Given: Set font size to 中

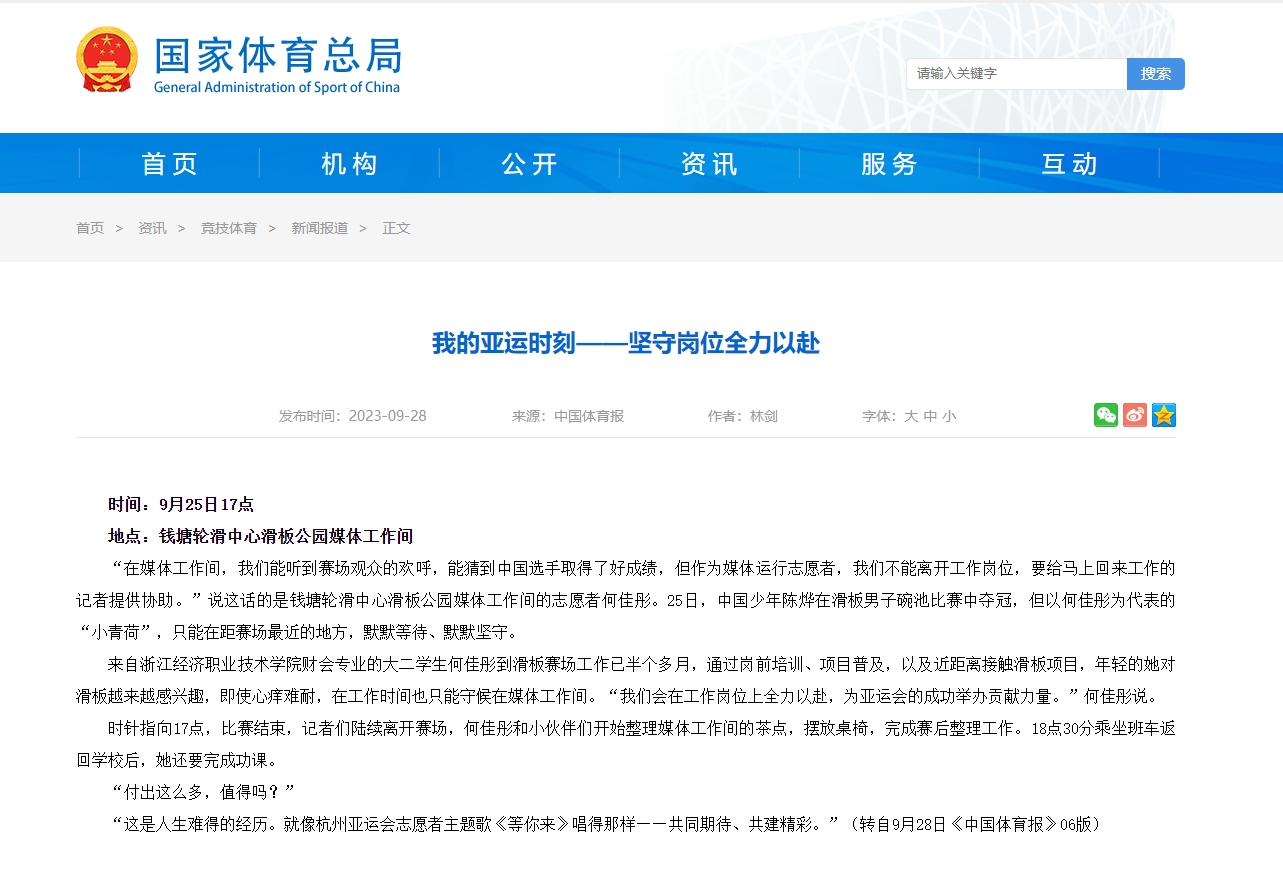Looking at the screenshot, I should (x=930, y=416).
